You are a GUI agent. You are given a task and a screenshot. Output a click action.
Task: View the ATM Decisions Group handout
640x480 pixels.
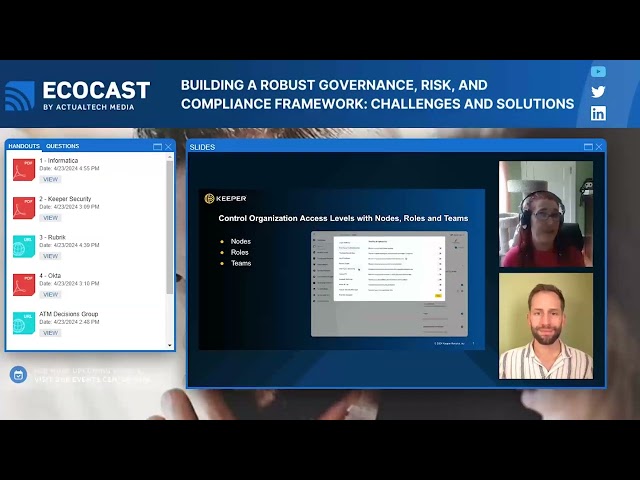pos(51,333)
